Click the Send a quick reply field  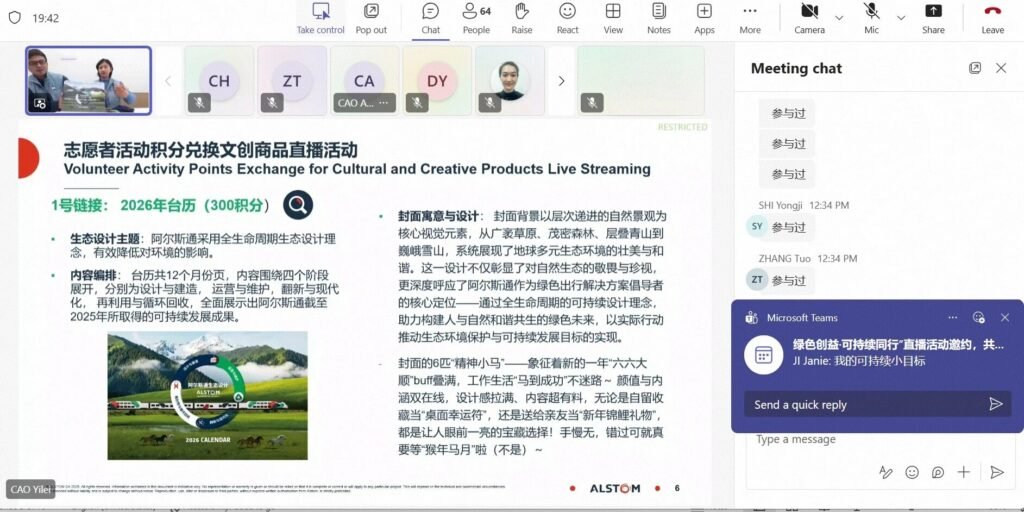pyautogui.click(x=860, y=404)
